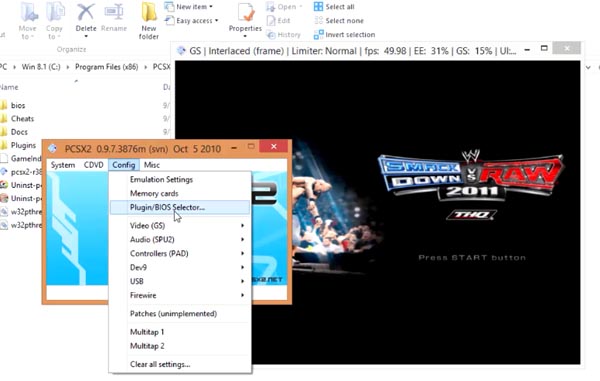Click Invert selection in the ribbon

pos(344,35)
